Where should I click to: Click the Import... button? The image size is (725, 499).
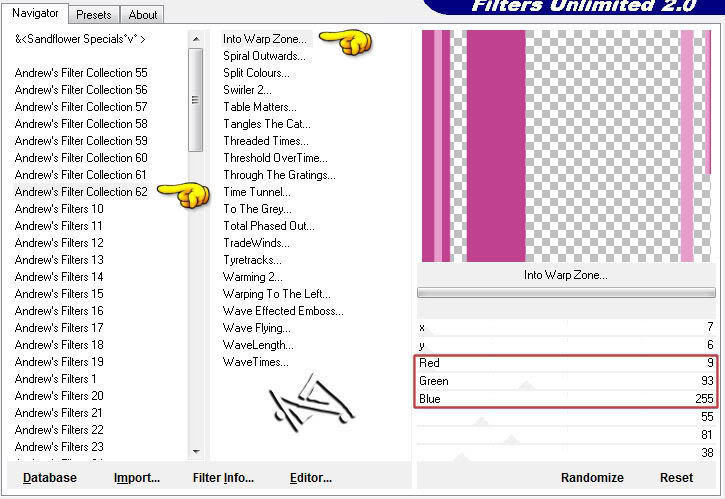click(137, 478)
